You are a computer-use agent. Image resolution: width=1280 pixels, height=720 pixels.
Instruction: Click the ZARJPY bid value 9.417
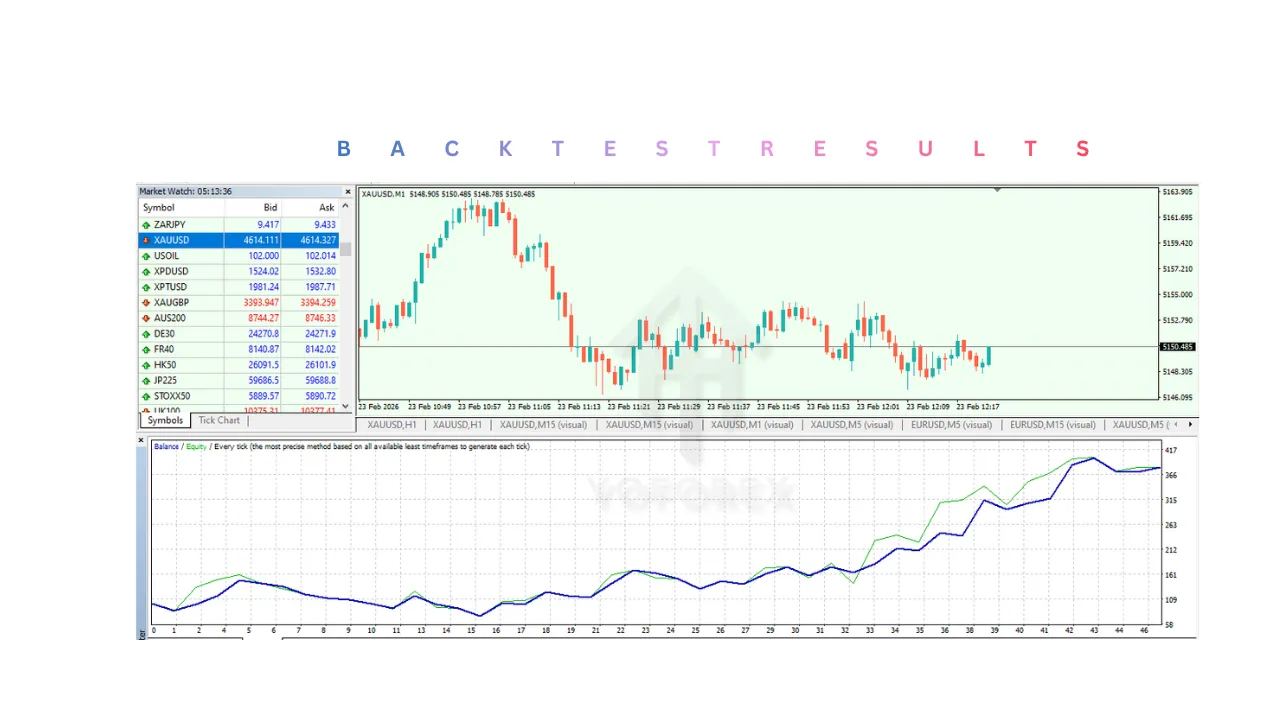click(268, 225)
